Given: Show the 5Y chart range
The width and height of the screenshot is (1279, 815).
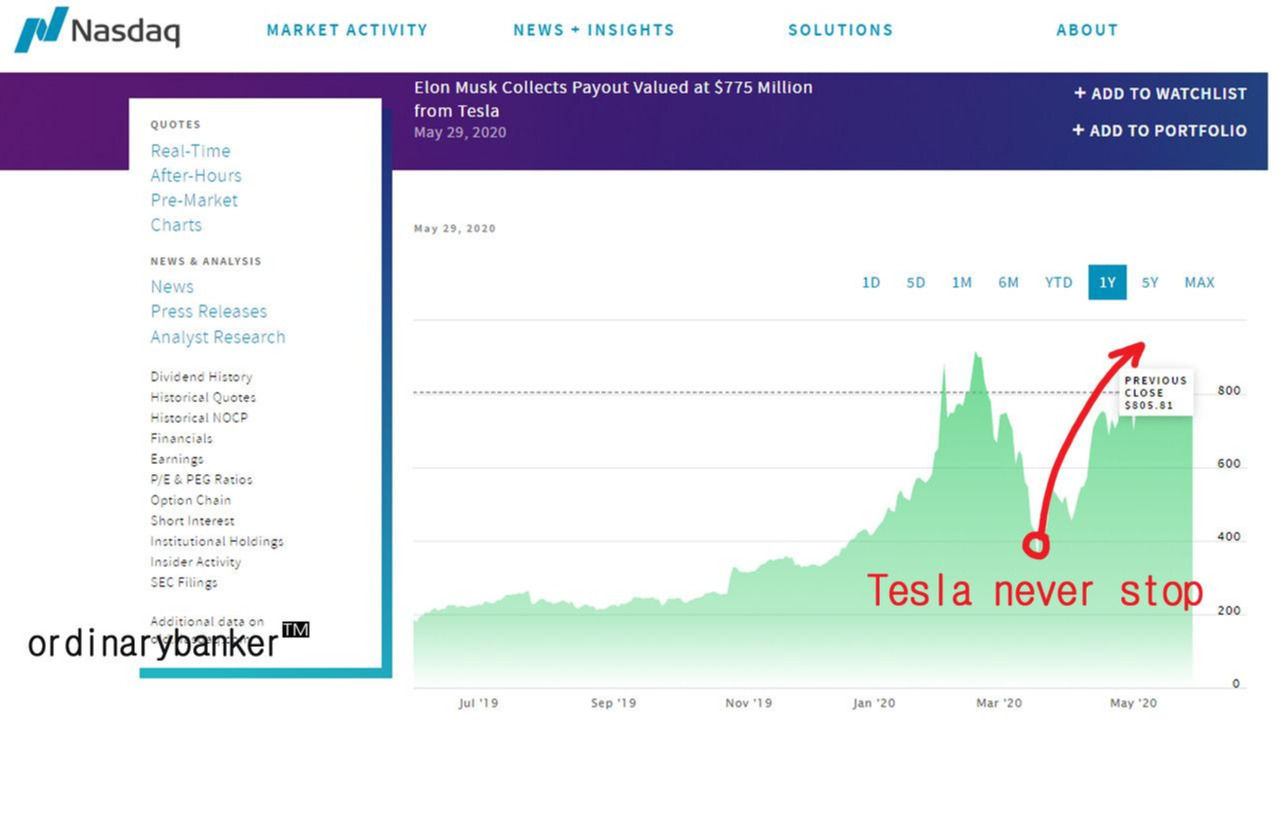Looking at the screenshot, I should 1150,283.
